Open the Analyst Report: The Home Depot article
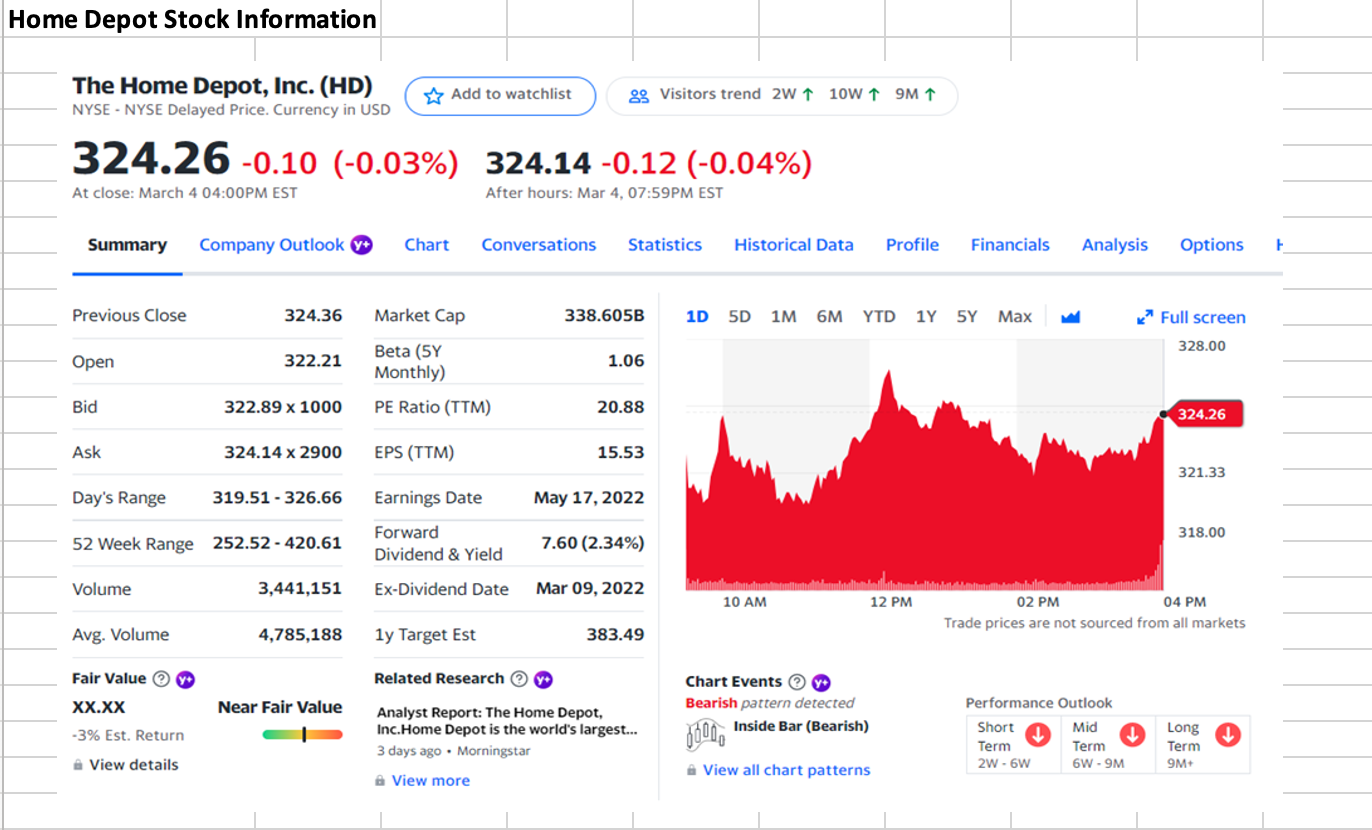Screen dimensions: 1372x830 click(505, 721)
